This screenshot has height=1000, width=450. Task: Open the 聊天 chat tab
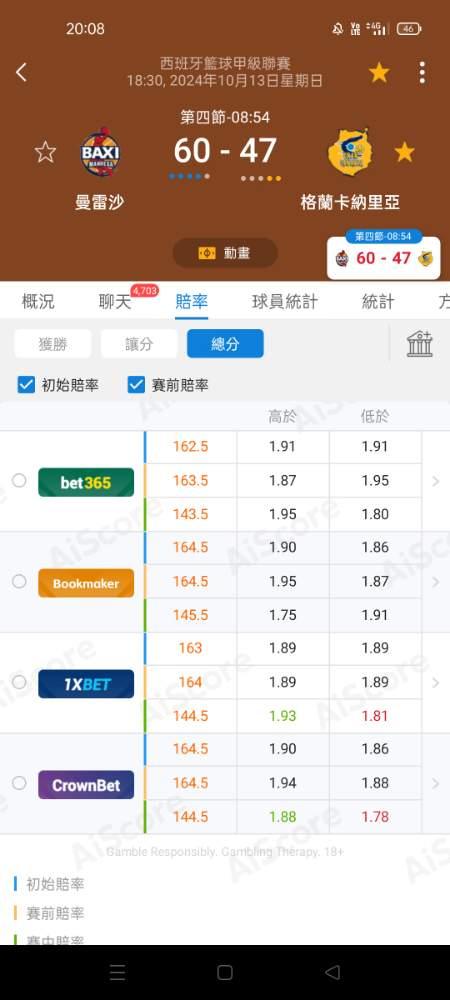(x=115, y=302)
